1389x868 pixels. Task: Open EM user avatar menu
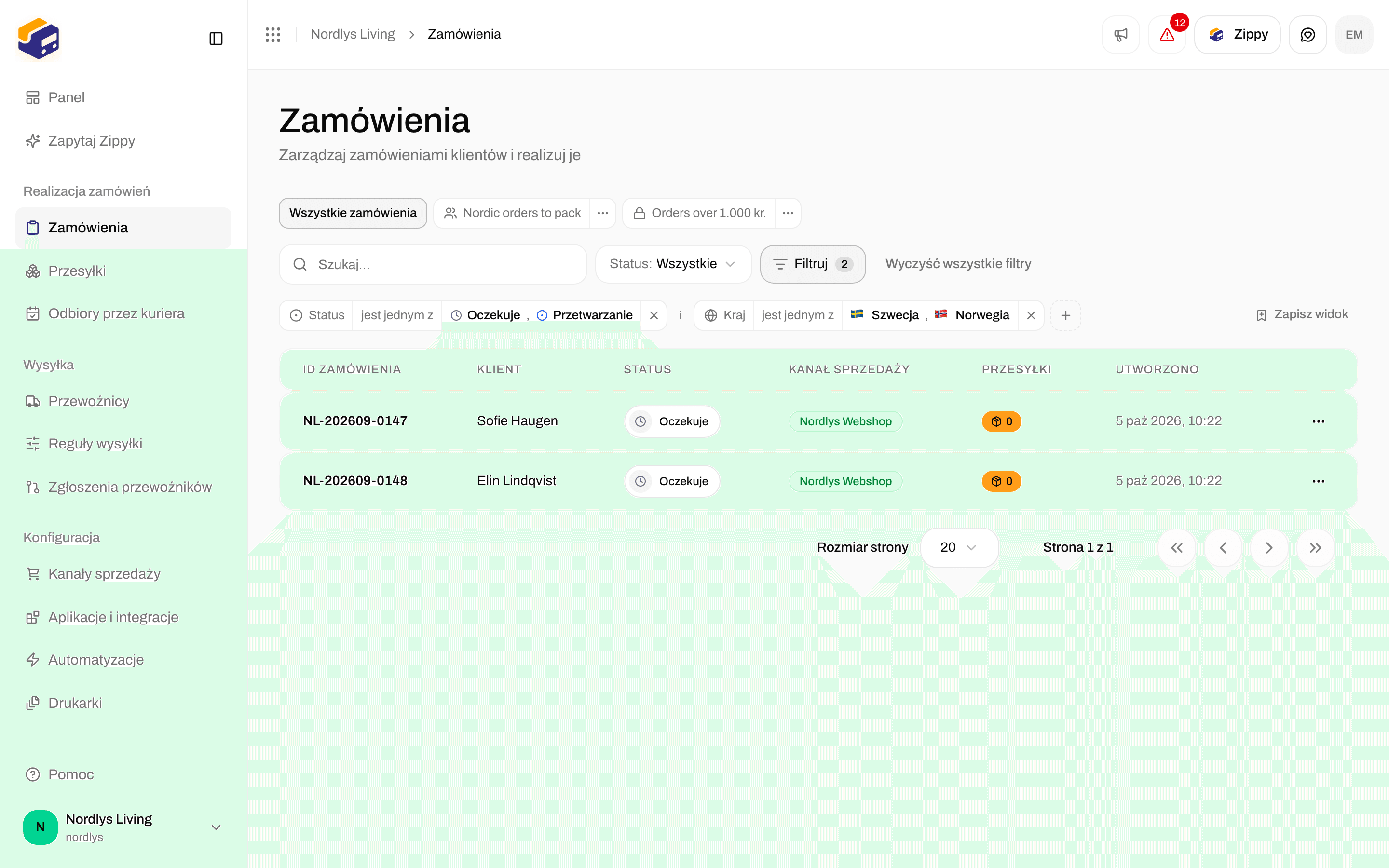pos(1354,34)
